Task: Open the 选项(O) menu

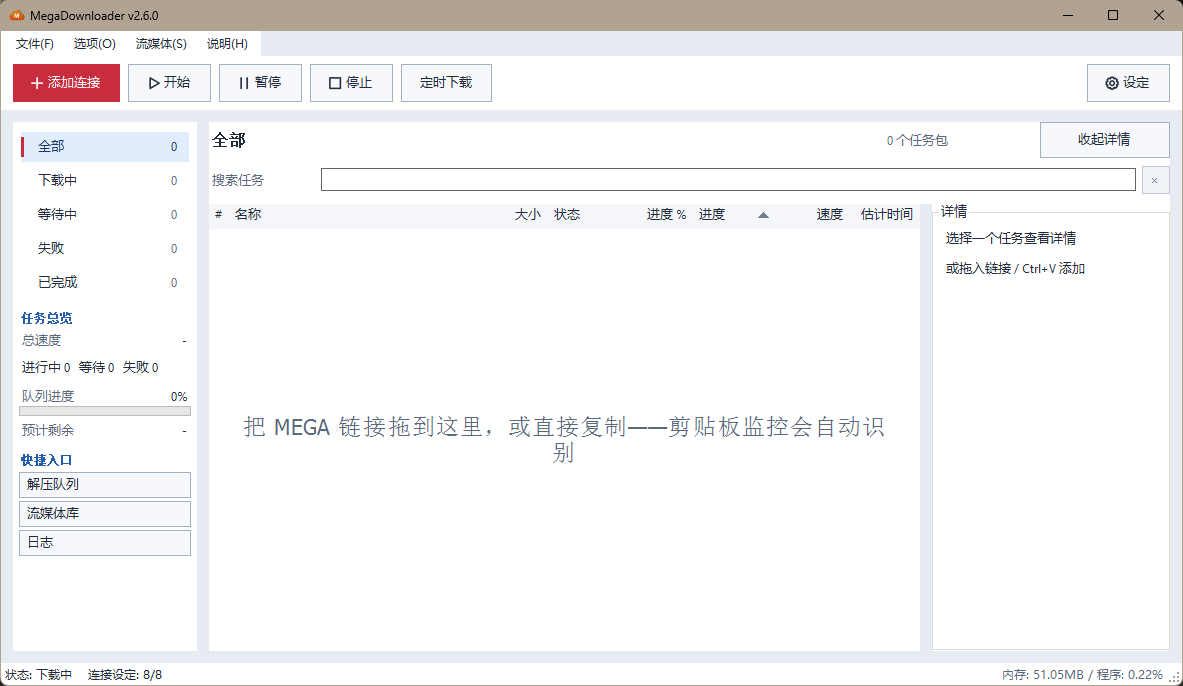Action: (94, 44)
